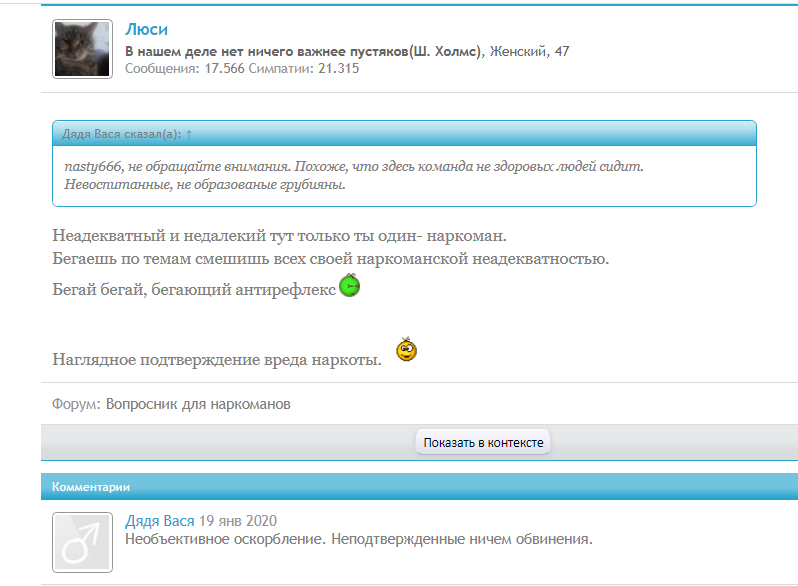798x586 pixels.
Task: Open the forum link Вопросник для наркоманов
Action: 198,404
